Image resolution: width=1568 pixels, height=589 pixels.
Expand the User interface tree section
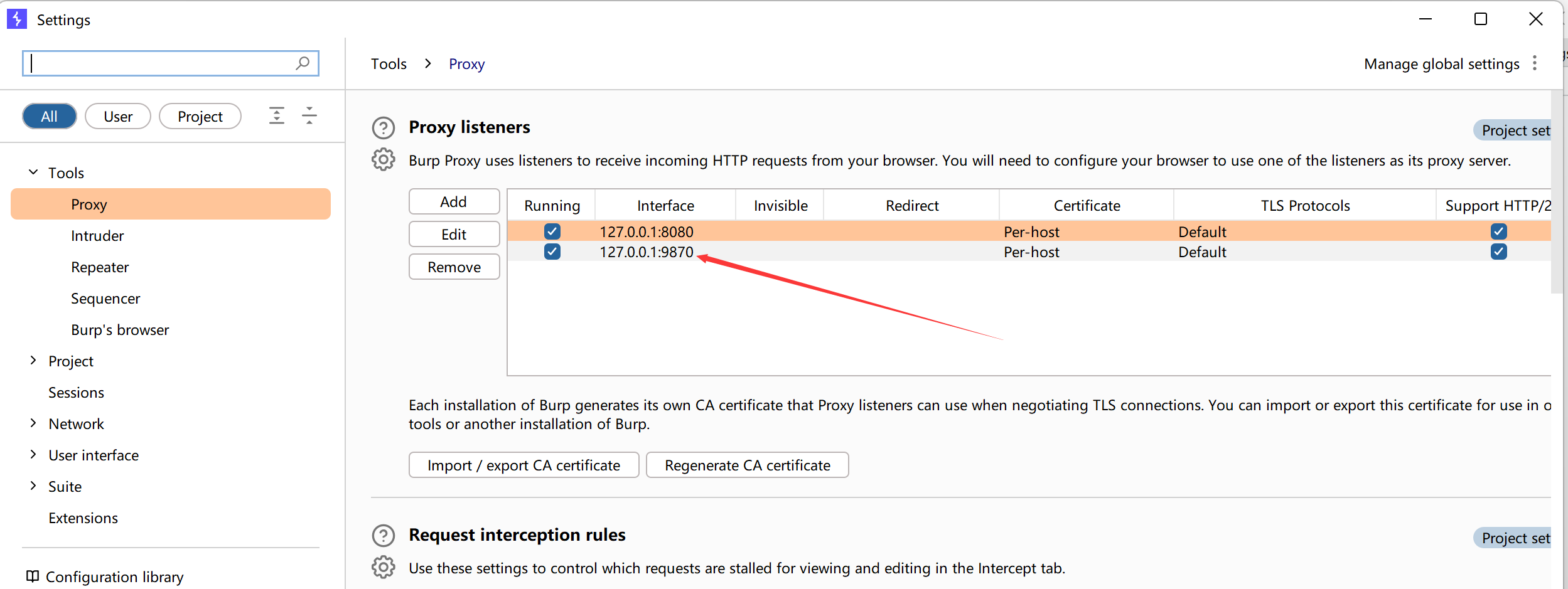(x=33, y=455)
